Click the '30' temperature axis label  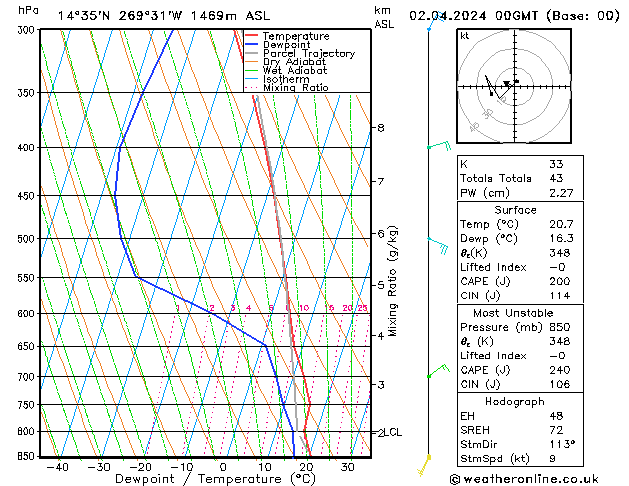[347, 467]
